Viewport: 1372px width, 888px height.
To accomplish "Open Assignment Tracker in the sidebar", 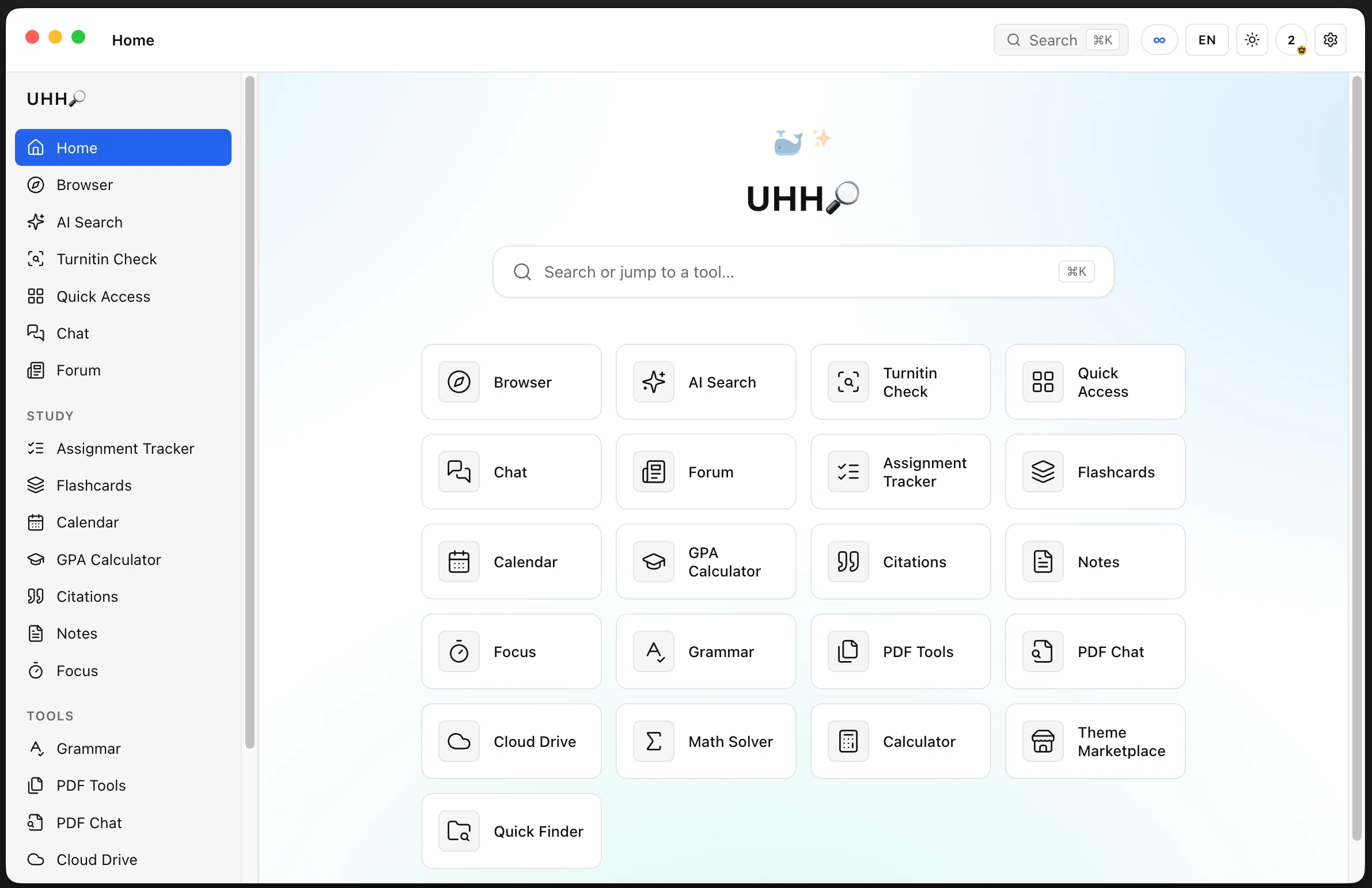I will pyautogui.click(x=123, y=449).
